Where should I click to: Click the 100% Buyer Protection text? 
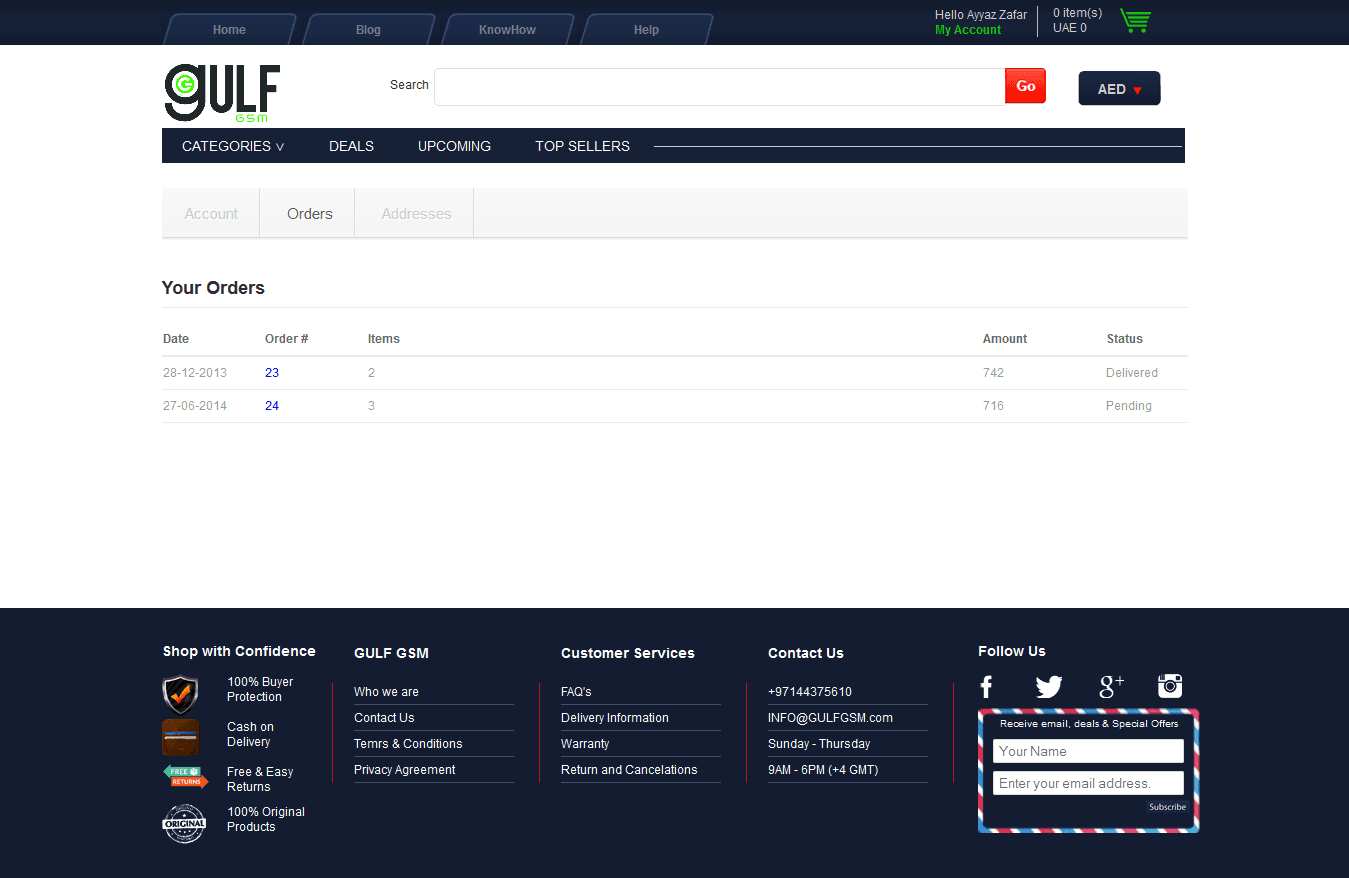[260, 689]
